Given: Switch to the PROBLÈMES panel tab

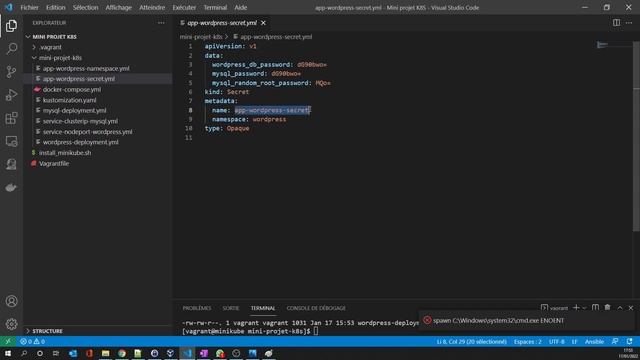Looking at the screenshot, I should click(x=197, y=308).
